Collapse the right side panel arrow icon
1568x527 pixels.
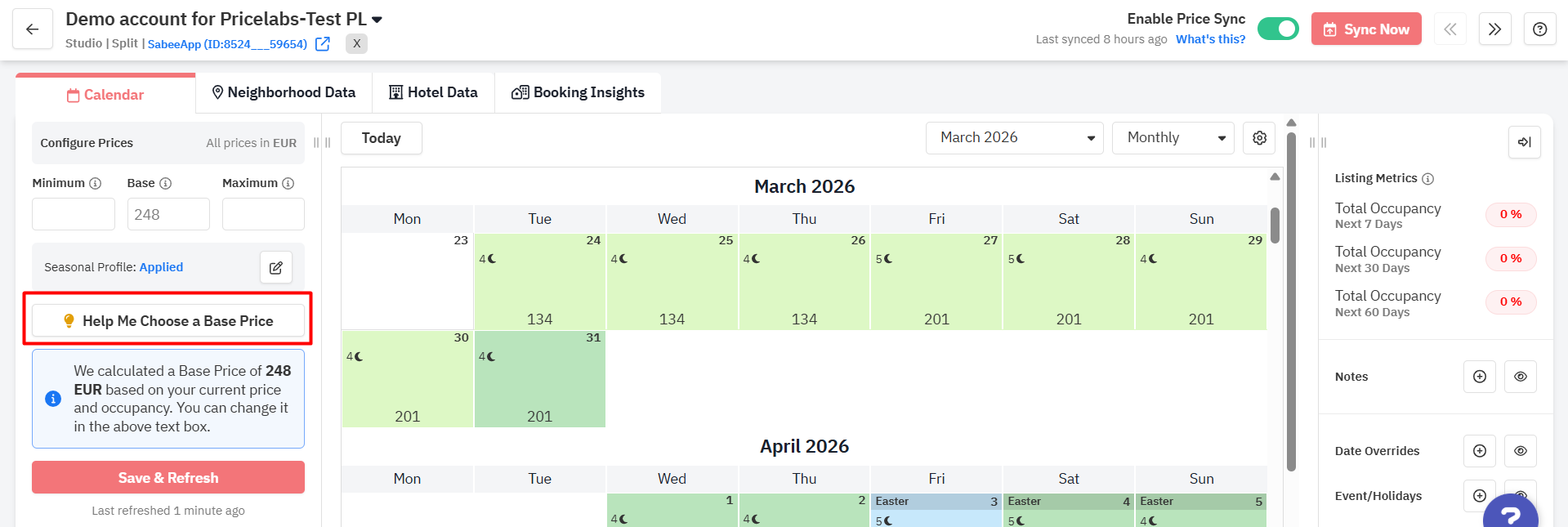1524,142
